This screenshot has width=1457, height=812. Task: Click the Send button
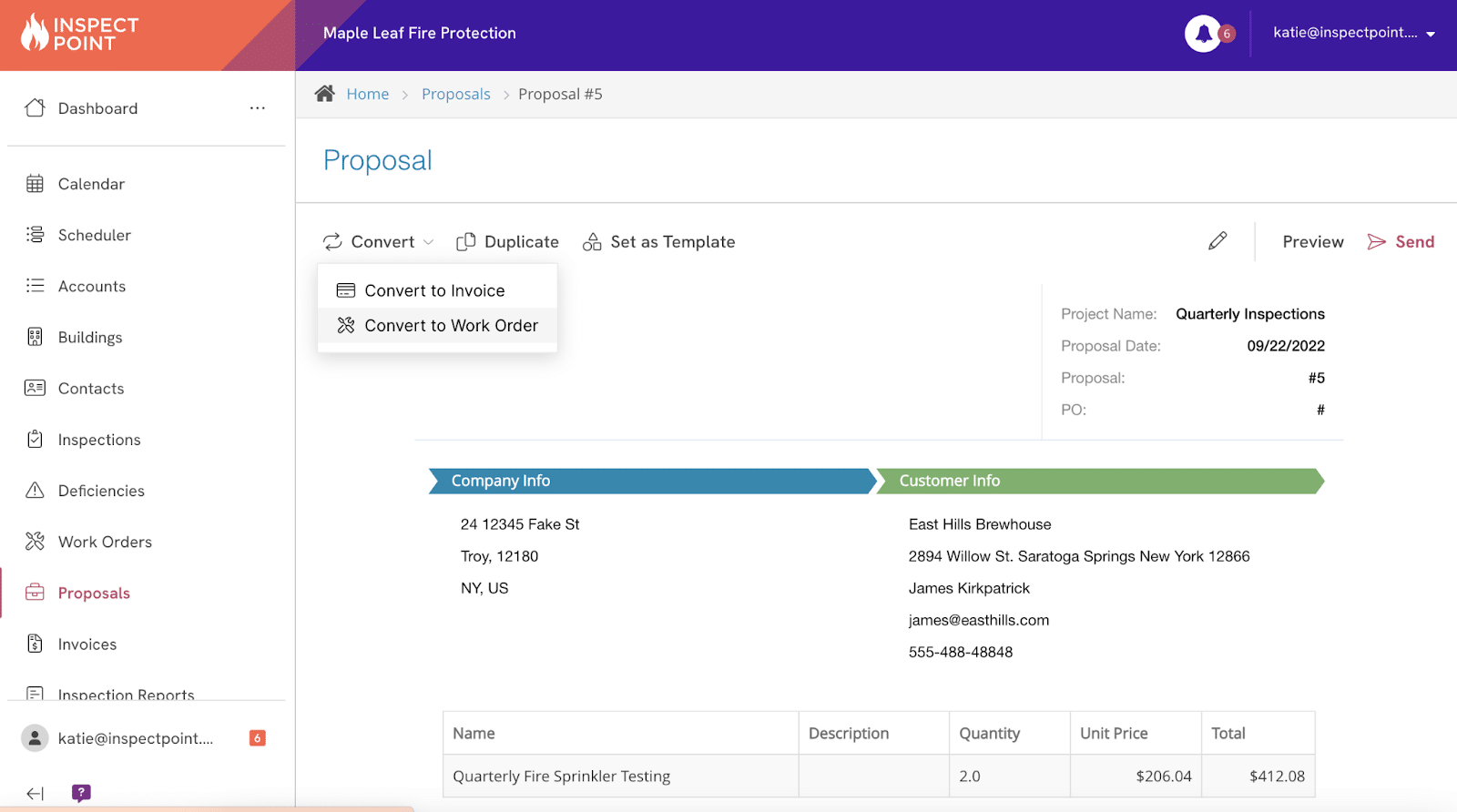[1401, 242]
